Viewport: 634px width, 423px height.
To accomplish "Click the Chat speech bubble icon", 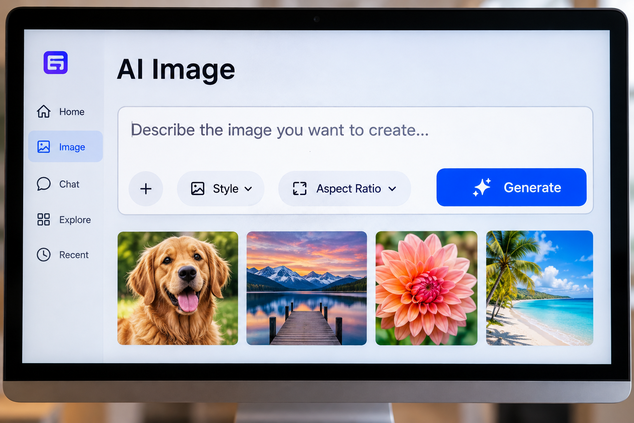I will (44, 184).
